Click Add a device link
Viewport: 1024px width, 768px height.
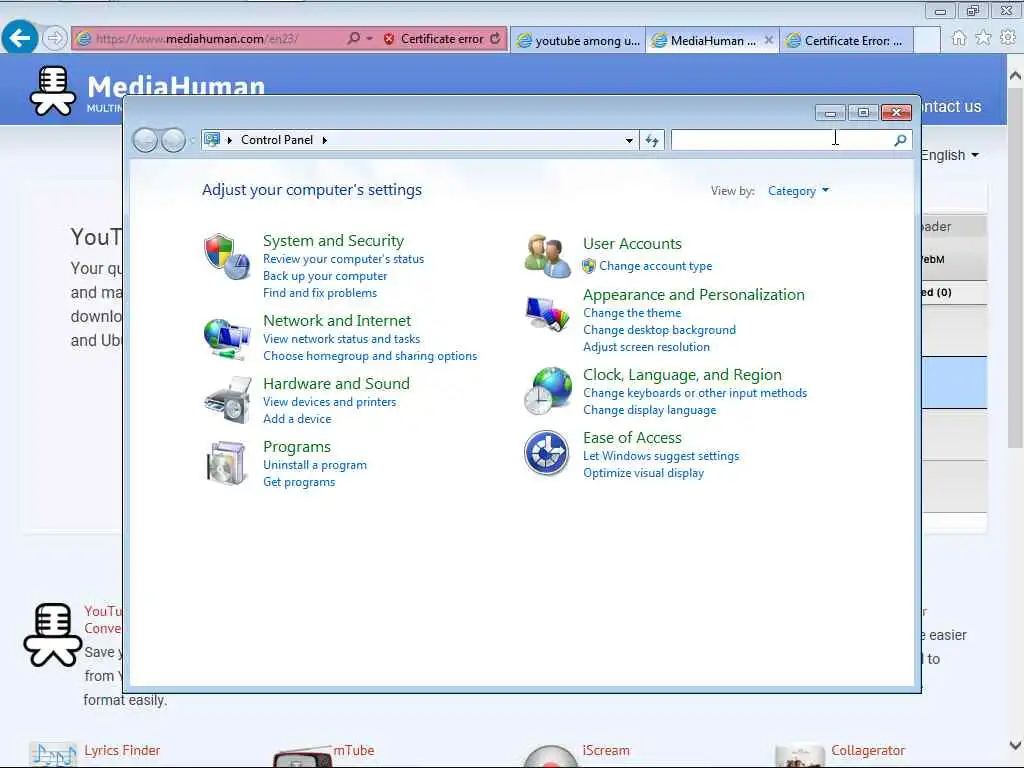(x=297, y=419)
